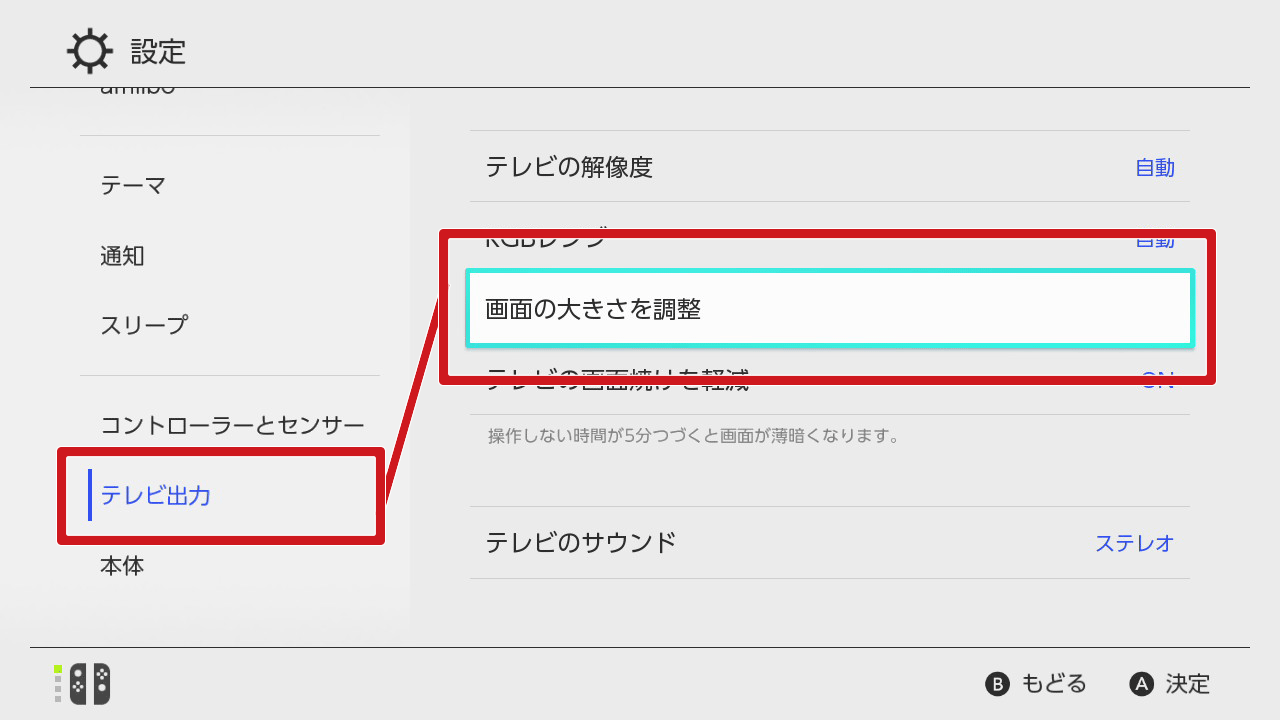Click the Joy-Con controller icon

(x=89, y=684)
